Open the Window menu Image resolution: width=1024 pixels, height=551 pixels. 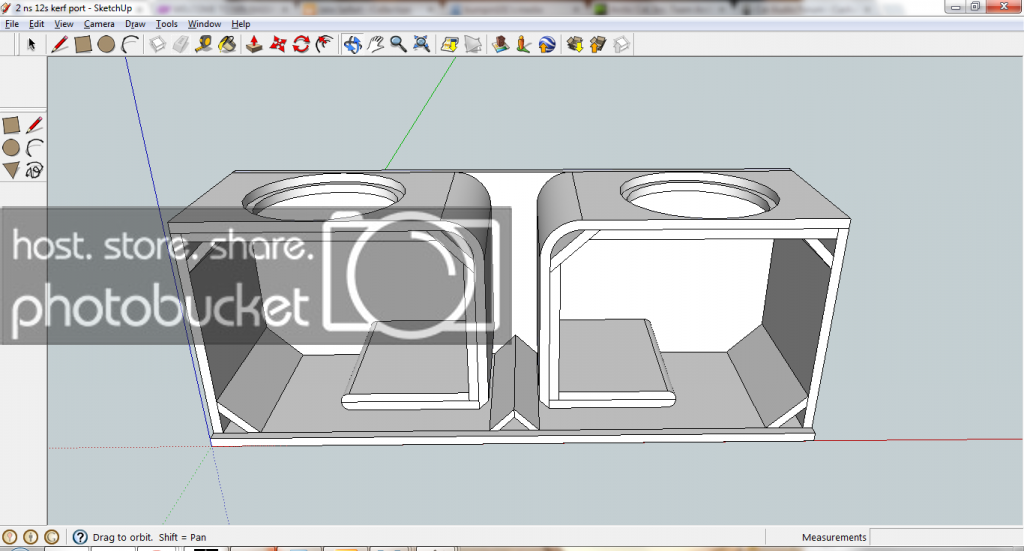(x=204, y=24)
